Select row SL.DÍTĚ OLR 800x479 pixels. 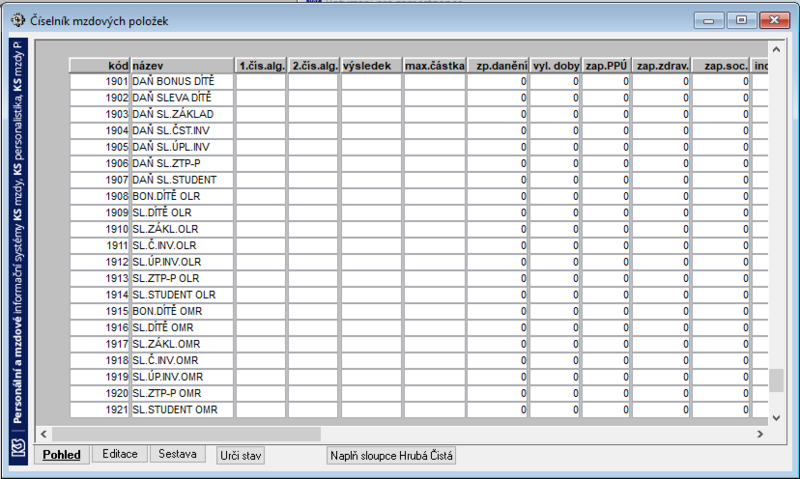click(x=418, y=213)
